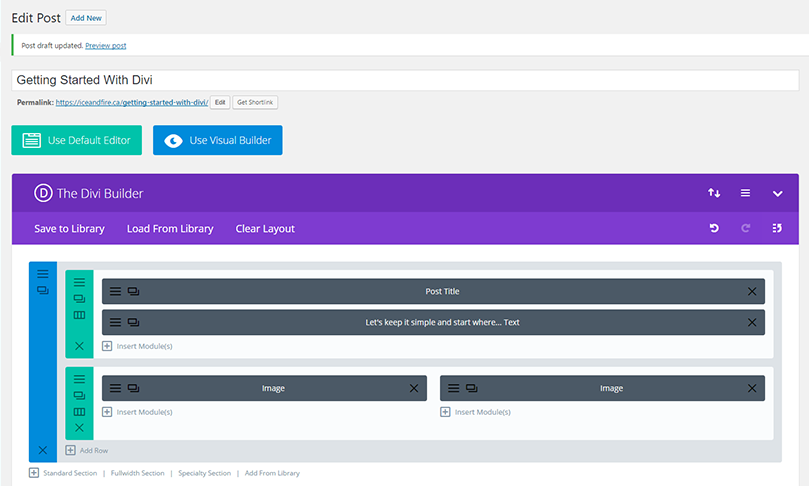
Task: Insert module in the first row
Action: tap(138, 346)
